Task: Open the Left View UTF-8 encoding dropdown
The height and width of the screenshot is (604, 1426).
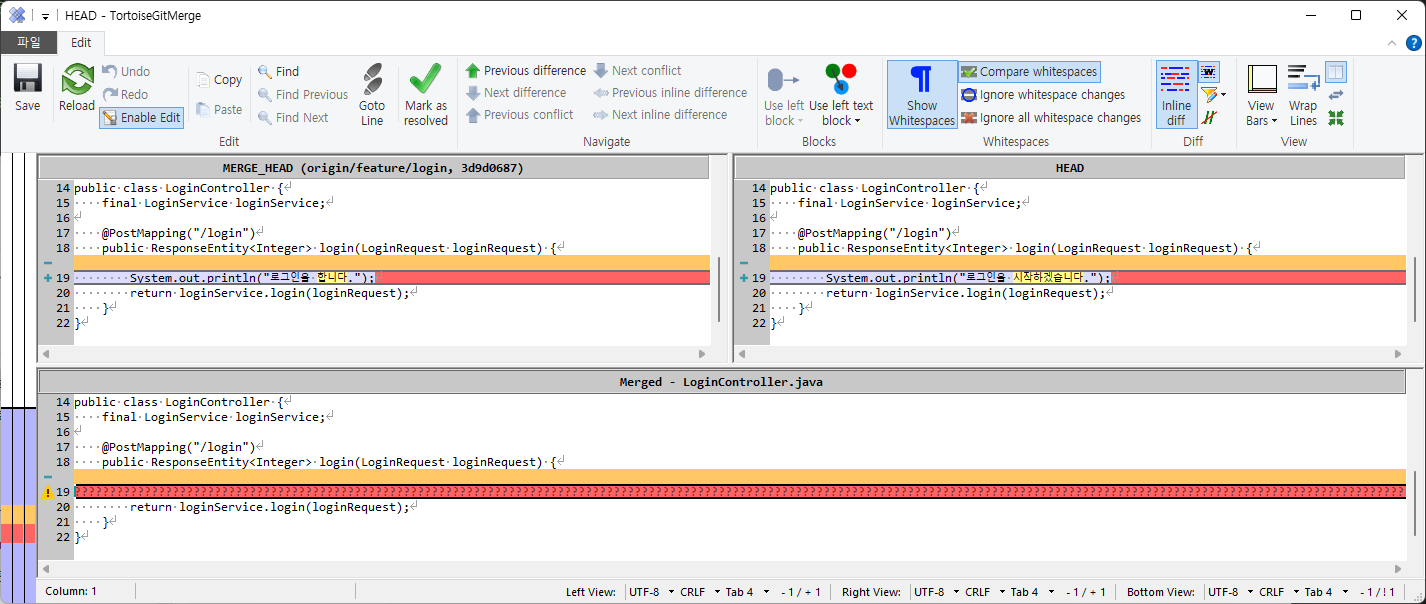Action: [651, 592]
